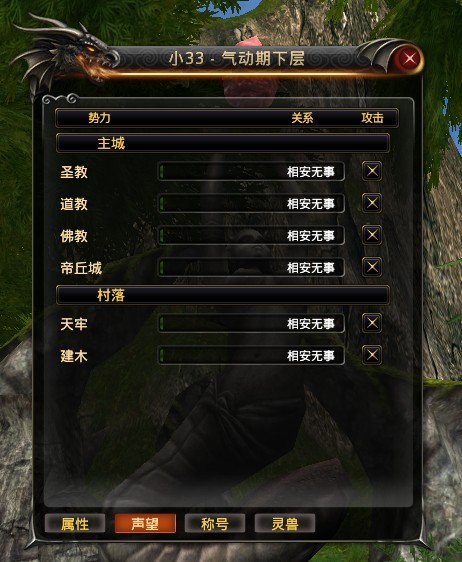This screenshot has width=462, height=562.
Task: Click the 关系 column header
Action: (302, 118)
